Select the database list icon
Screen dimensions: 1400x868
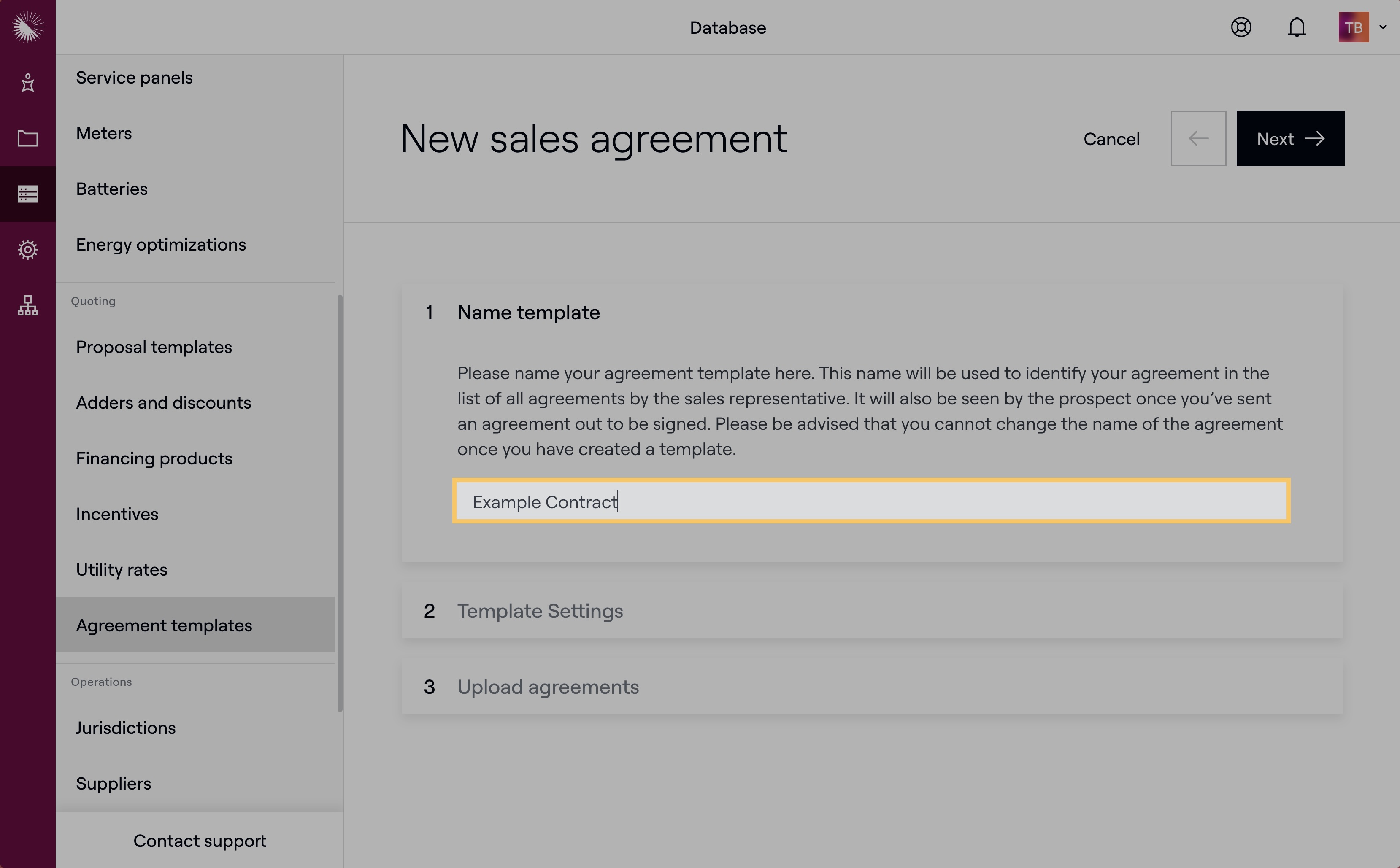[27, 194]
